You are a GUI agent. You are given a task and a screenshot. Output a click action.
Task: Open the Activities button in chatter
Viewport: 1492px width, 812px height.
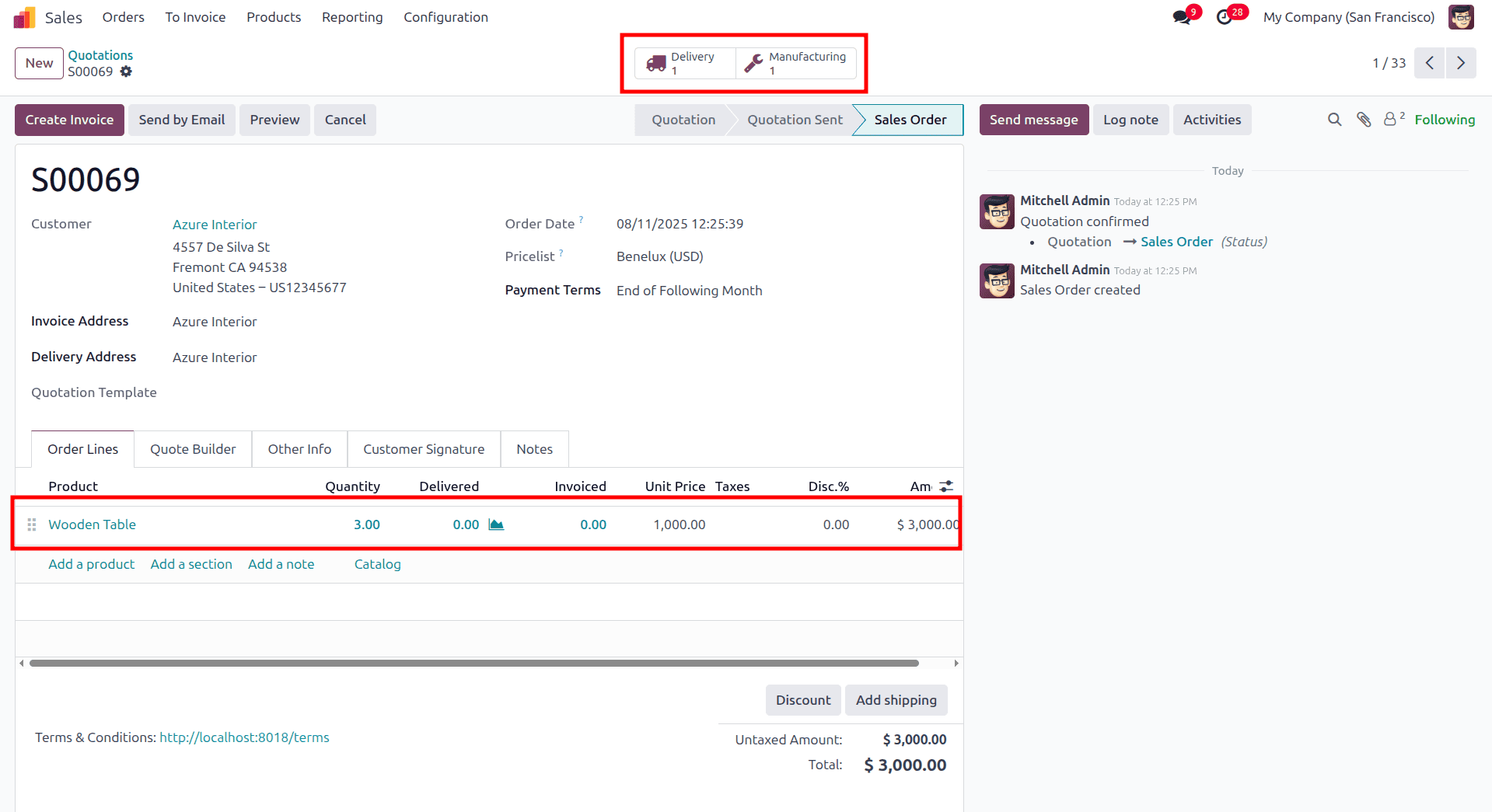[1212, 120]
